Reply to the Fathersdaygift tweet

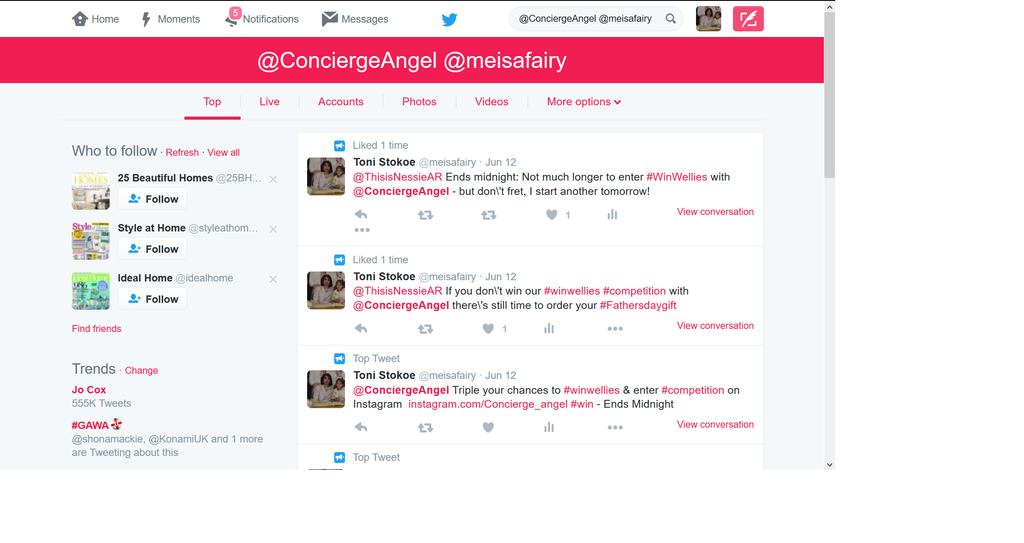[360, 329]
